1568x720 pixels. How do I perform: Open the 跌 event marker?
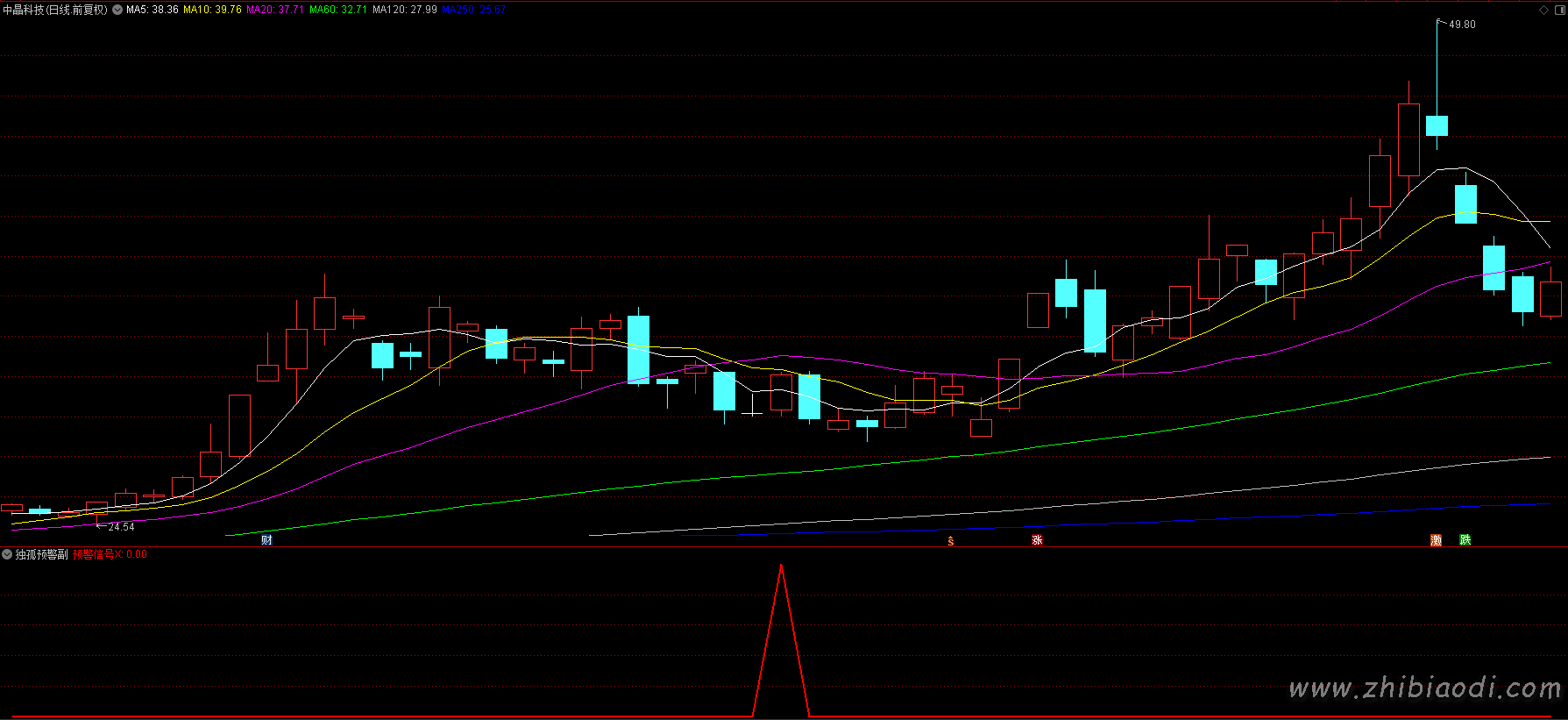point(1465,540)
